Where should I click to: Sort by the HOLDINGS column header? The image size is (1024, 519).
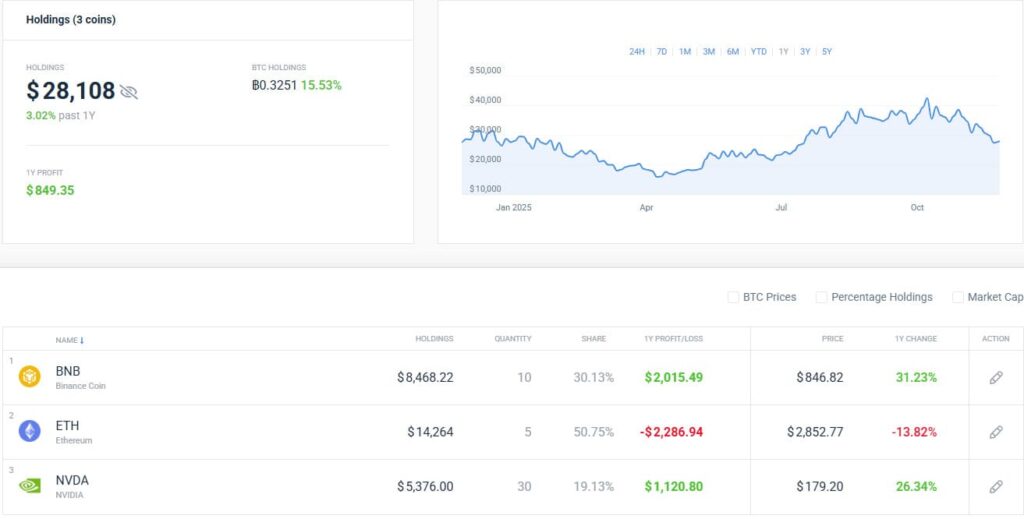pos(434,339)
